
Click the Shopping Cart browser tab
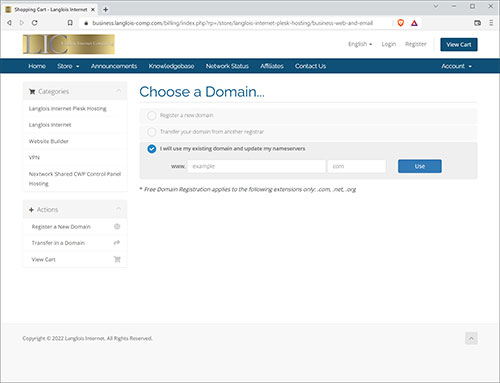[51, 10]
